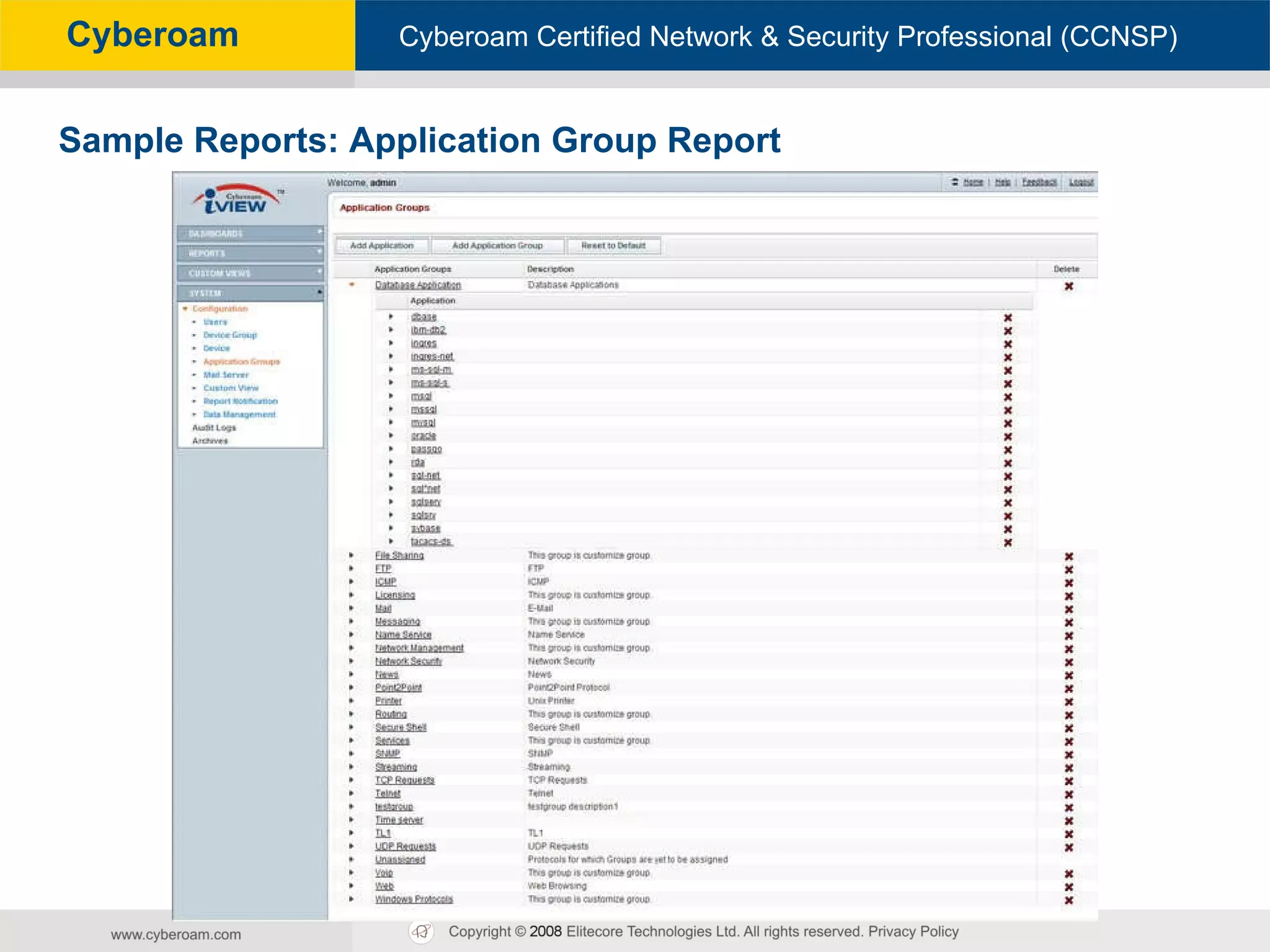1270x952 pixels.
Task: Open Data Management in sidebar
Action: click(x=239, y=415)
